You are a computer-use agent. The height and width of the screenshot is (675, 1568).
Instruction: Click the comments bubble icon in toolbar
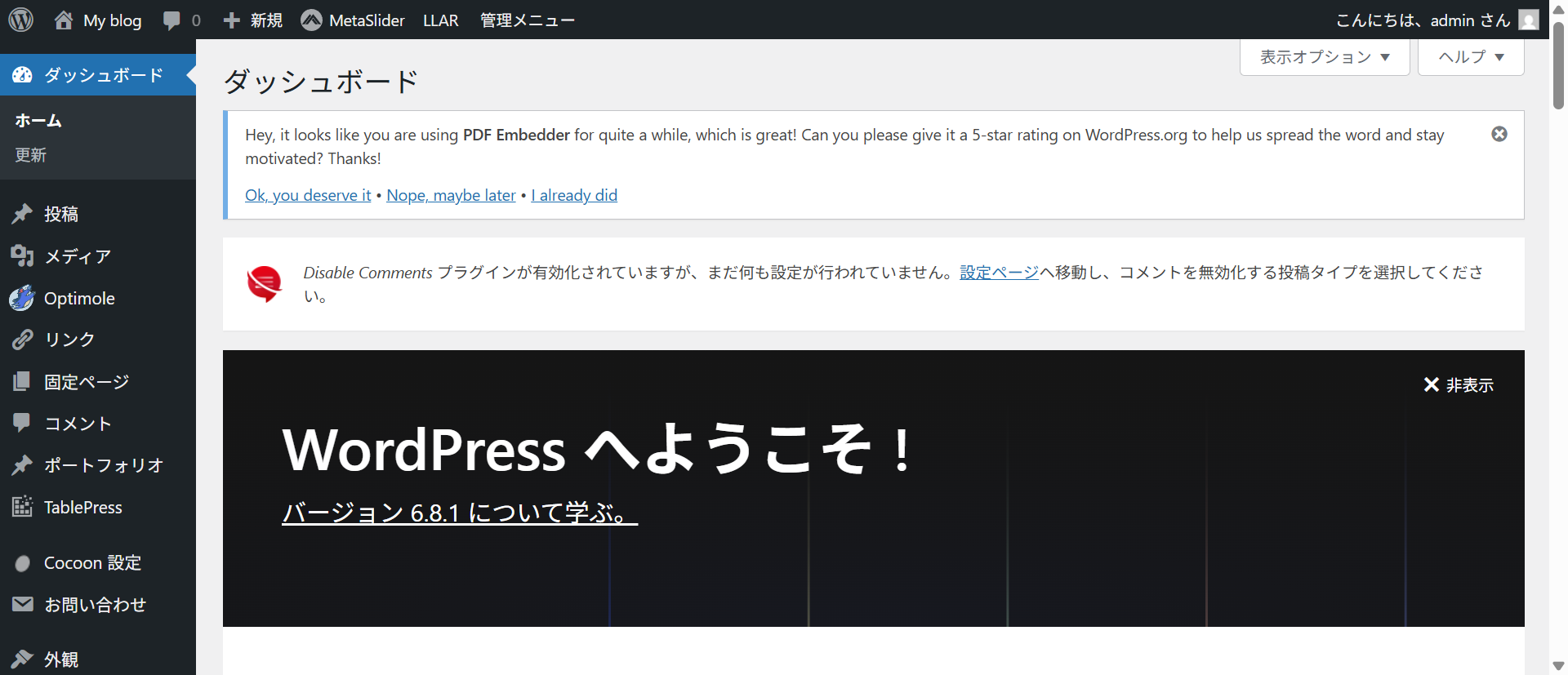[171, 20]
